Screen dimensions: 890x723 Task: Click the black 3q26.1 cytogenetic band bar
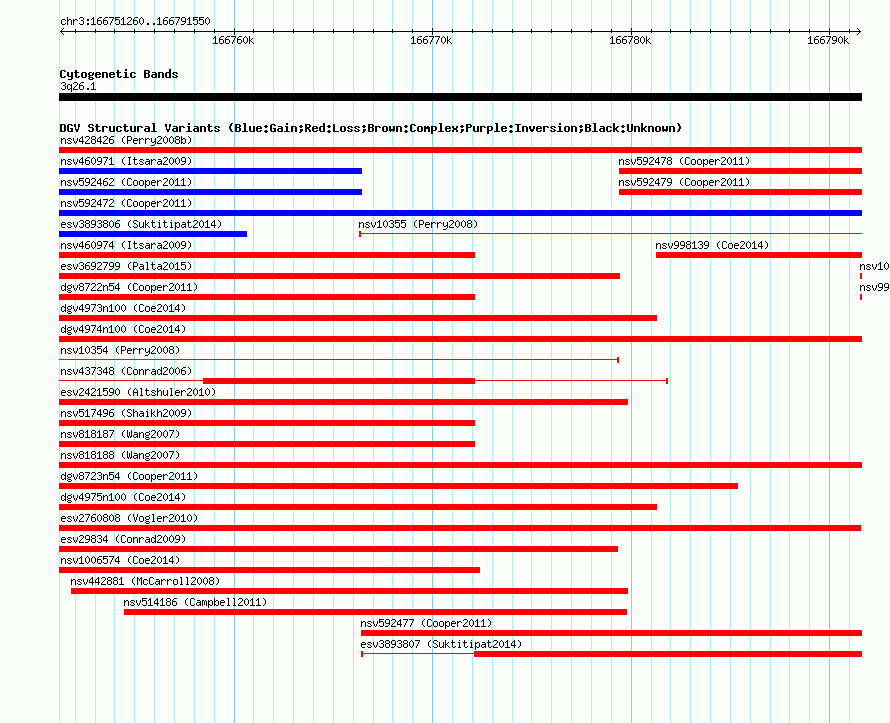(x=460, y=97)
